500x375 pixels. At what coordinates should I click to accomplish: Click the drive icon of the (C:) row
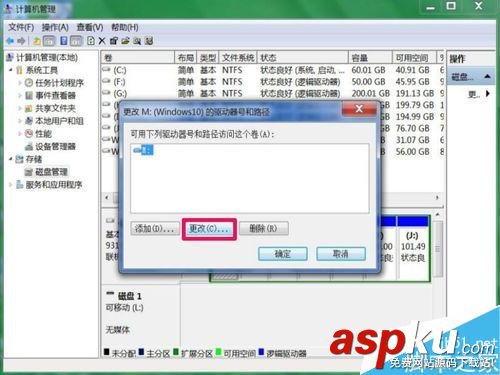[106, 70]
